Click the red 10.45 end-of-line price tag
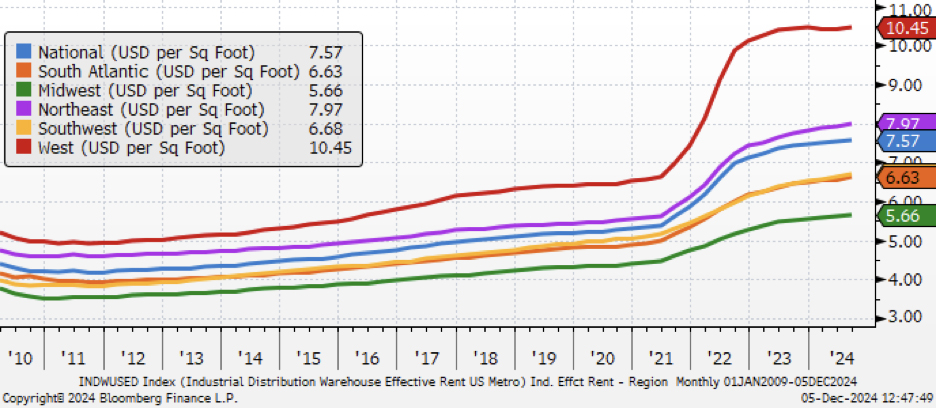The height and width of the screenshot is (408, 936). 907,27
